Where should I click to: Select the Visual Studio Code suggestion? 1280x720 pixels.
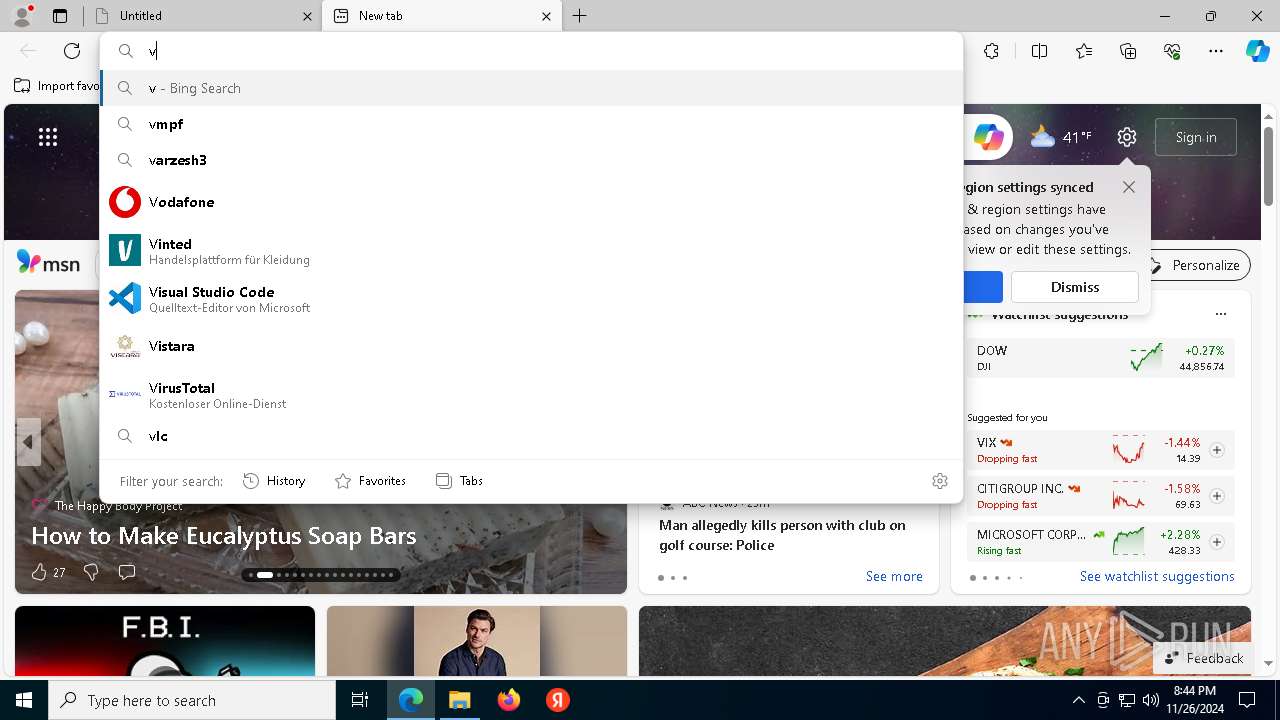[531, 299]
